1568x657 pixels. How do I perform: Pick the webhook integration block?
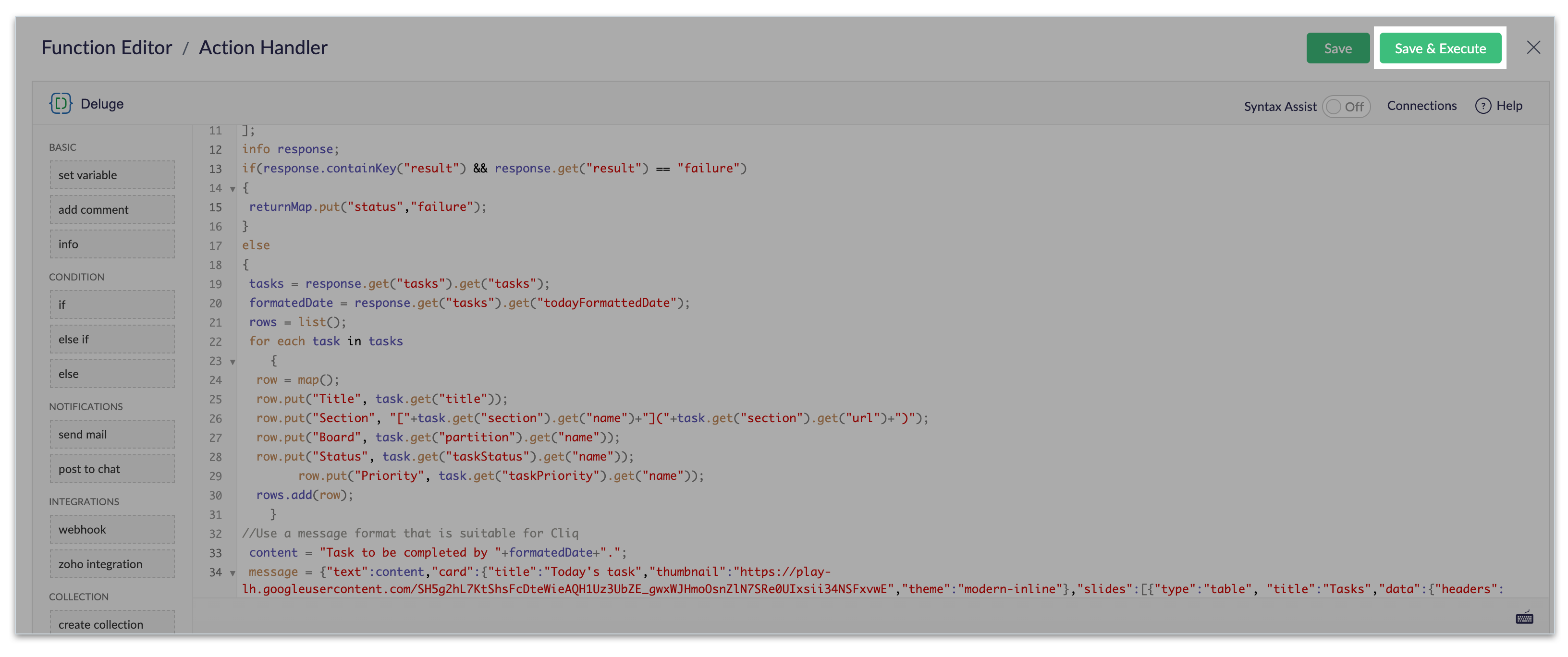pos(112,529)
